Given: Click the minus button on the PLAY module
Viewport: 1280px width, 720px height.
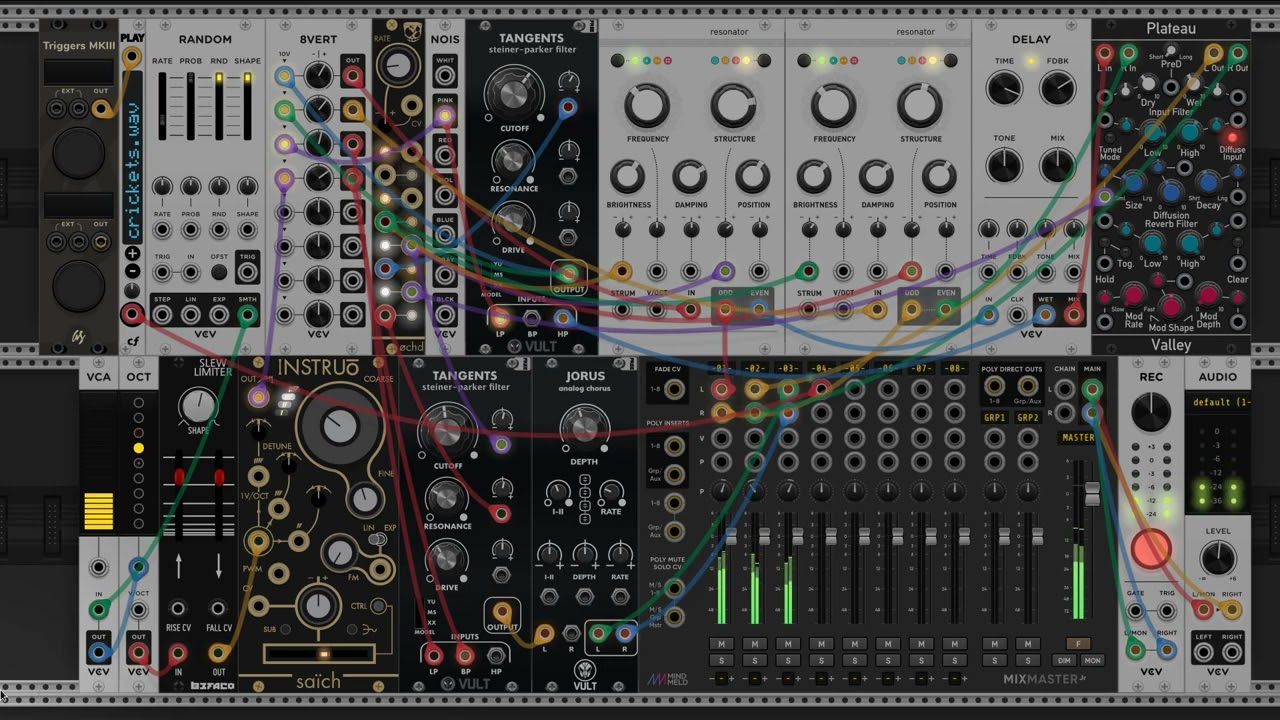Looking at the screenshot, I should click(132, 271).
